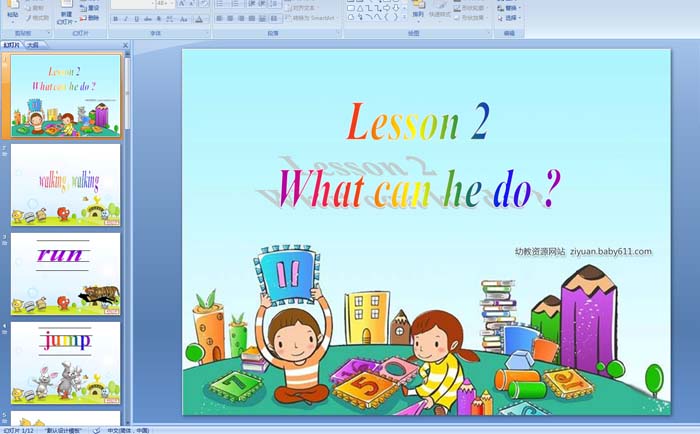Screen dimensions: 700x434
Task: Open the Character Spacing options
Action: (x=170, y=19)
